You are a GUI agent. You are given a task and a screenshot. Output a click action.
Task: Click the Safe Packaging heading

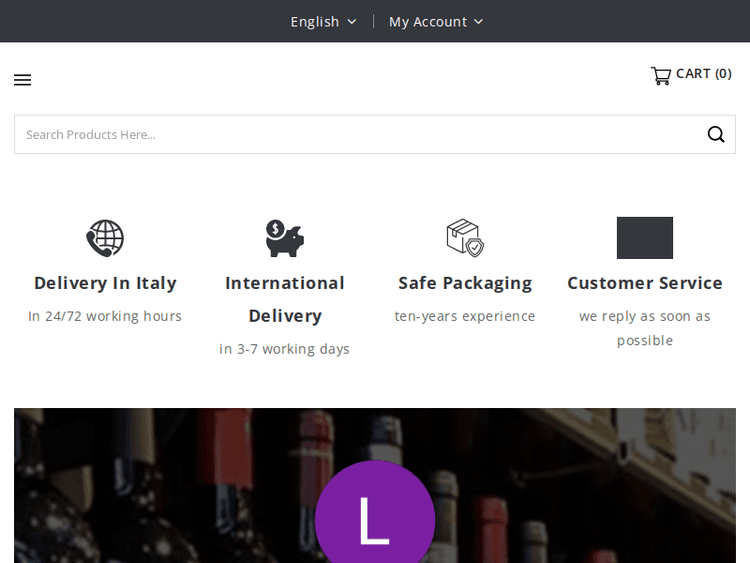[x=465, y=283]
